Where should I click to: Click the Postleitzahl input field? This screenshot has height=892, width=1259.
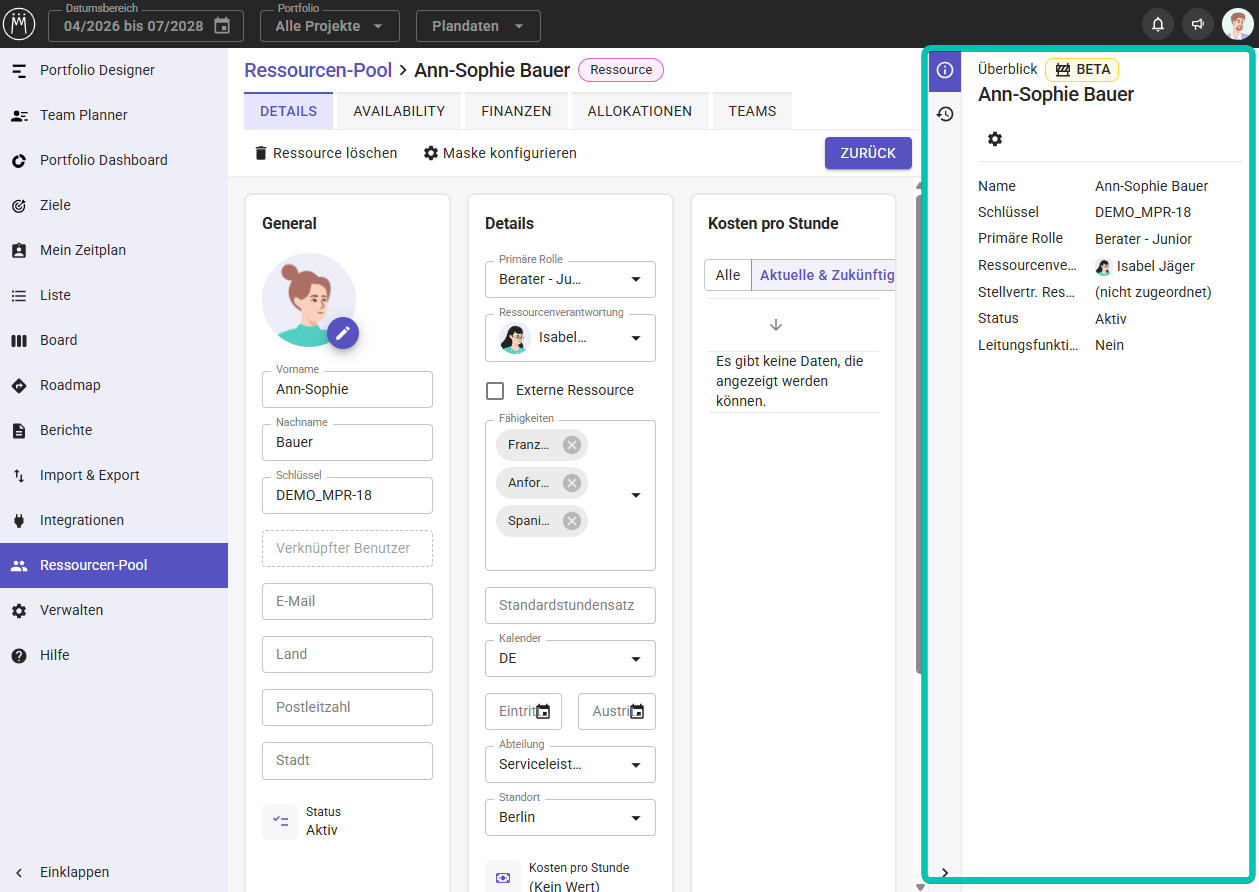pos(347,707)
